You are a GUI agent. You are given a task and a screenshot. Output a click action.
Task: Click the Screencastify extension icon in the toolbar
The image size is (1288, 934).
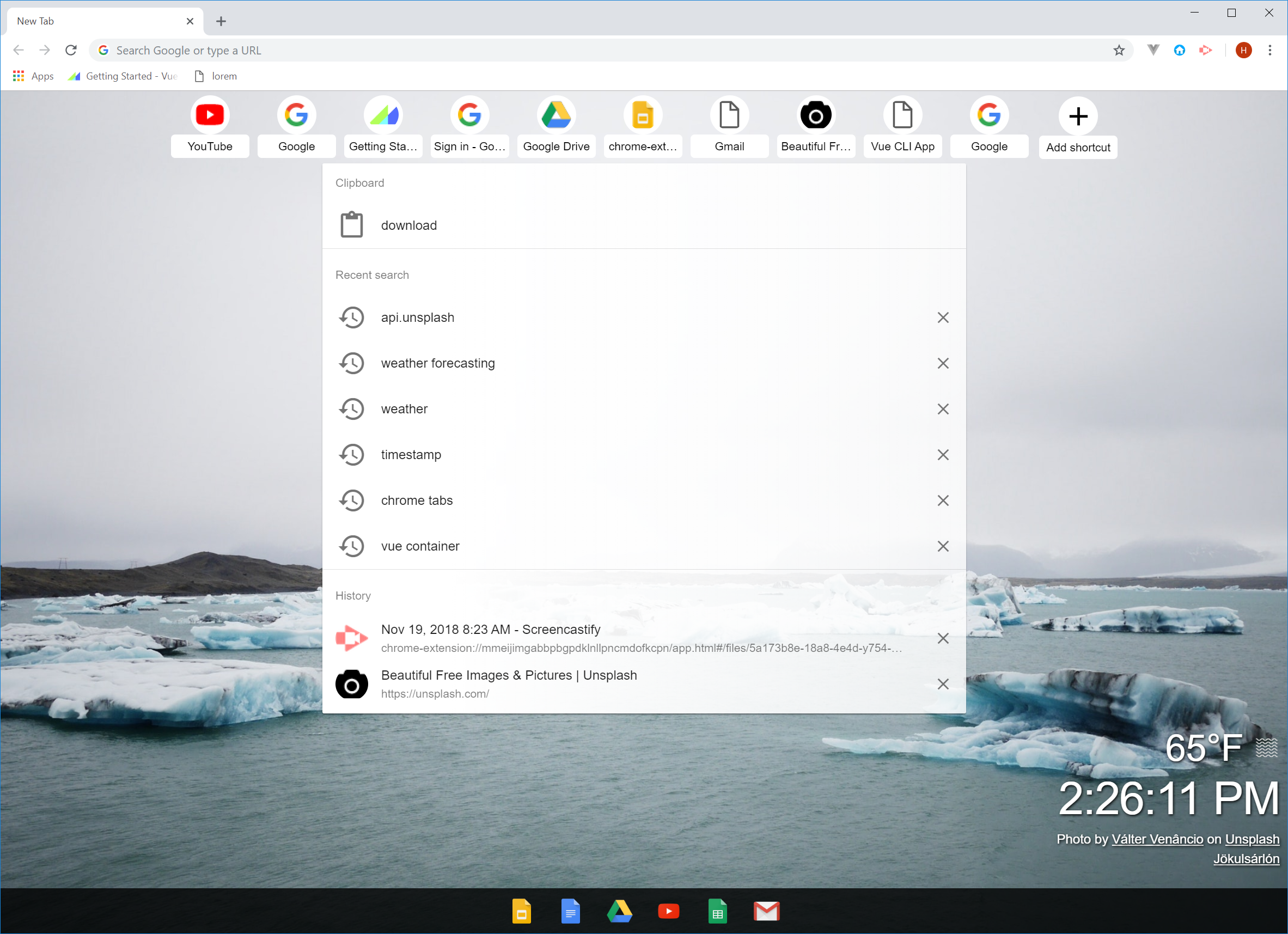click(1206, 50)
